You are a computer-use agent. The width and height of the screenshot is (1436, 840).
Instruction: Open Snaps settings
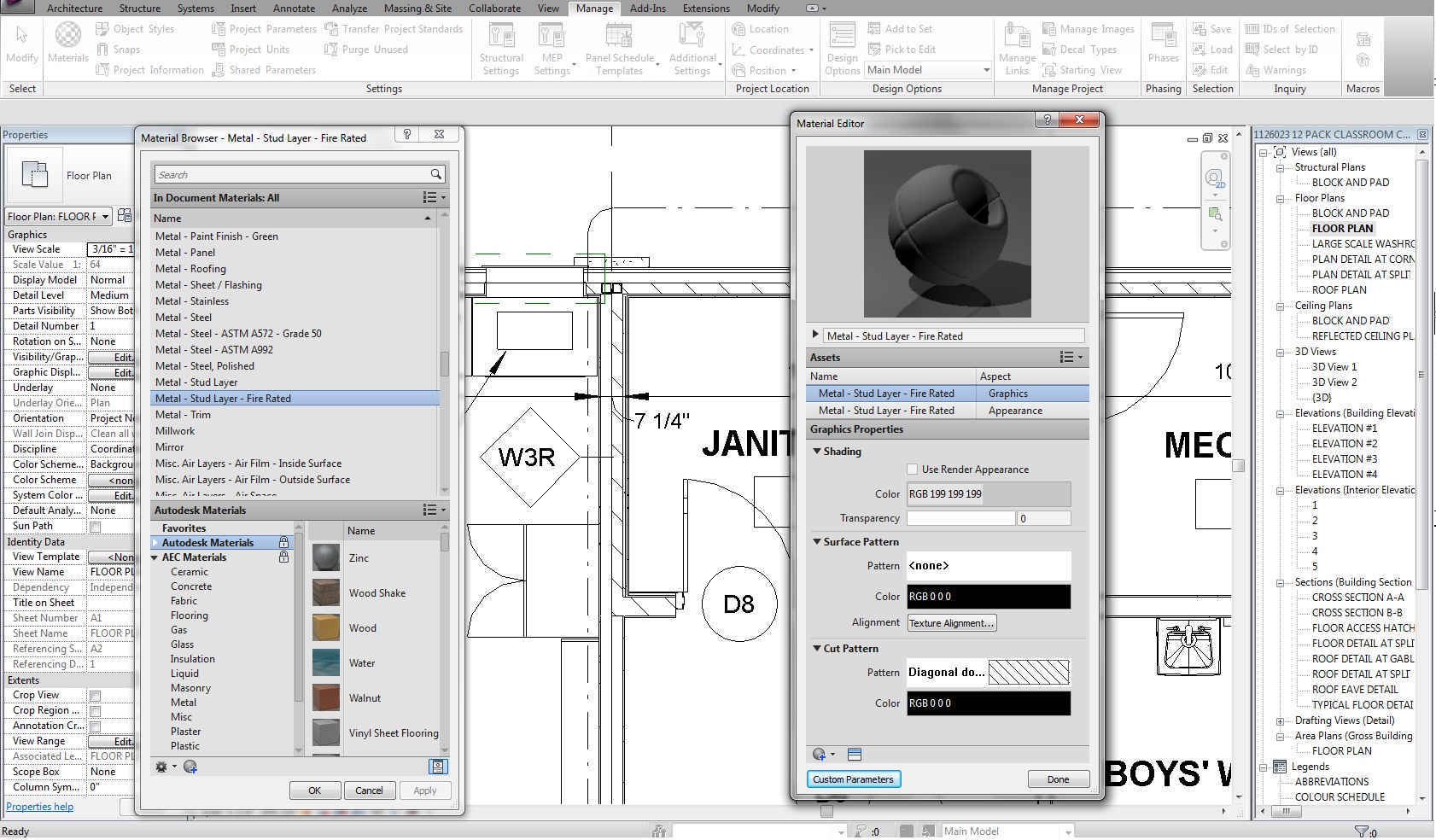click(x=118, y=50)
